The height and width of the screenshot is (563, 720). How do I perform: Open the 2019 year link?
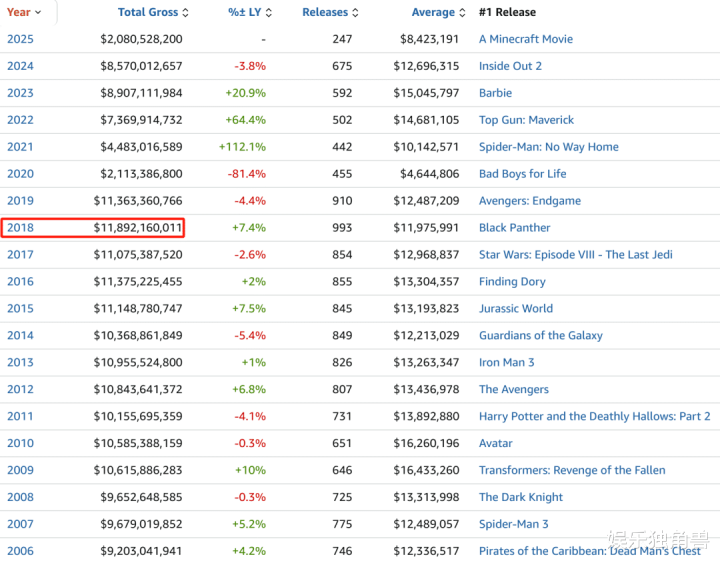coord(20,201)
